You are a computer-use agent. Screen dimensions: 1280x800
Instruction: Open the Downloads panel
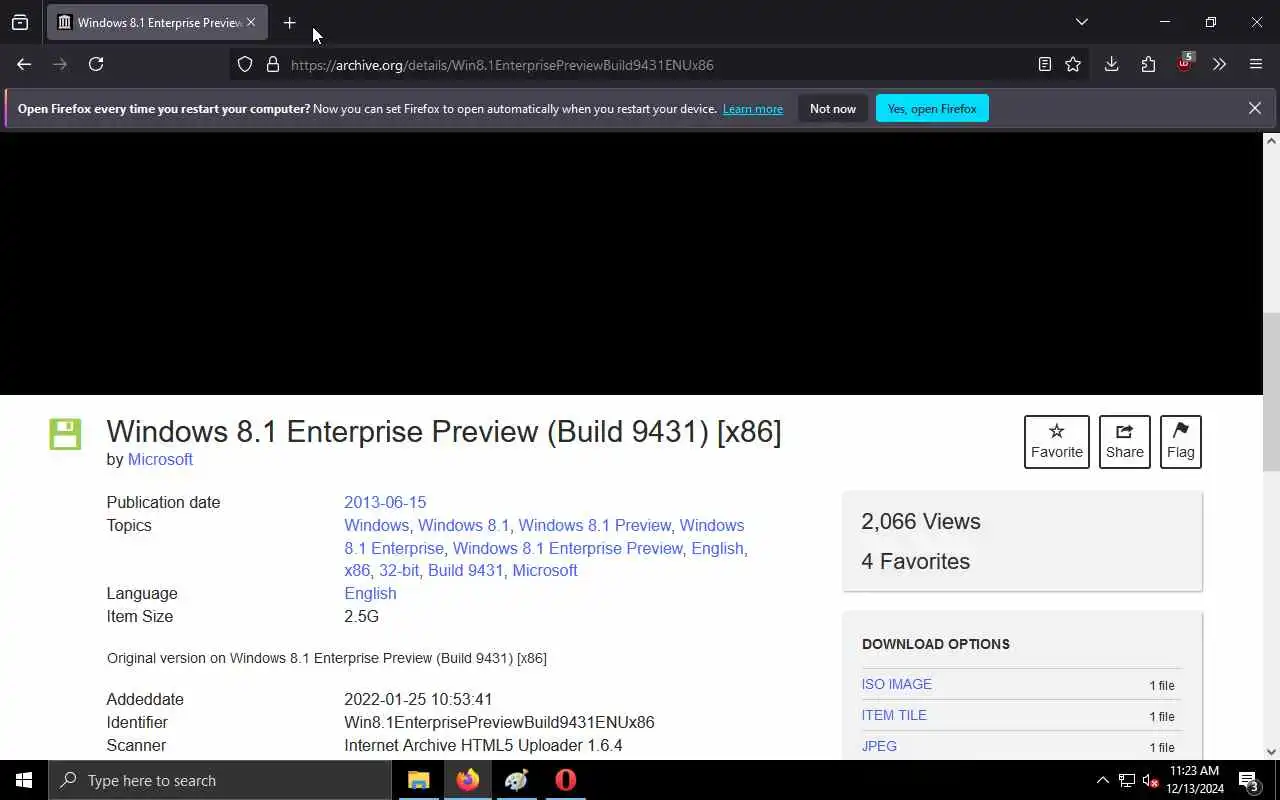pyautogui.click(x=1111, y=64)
